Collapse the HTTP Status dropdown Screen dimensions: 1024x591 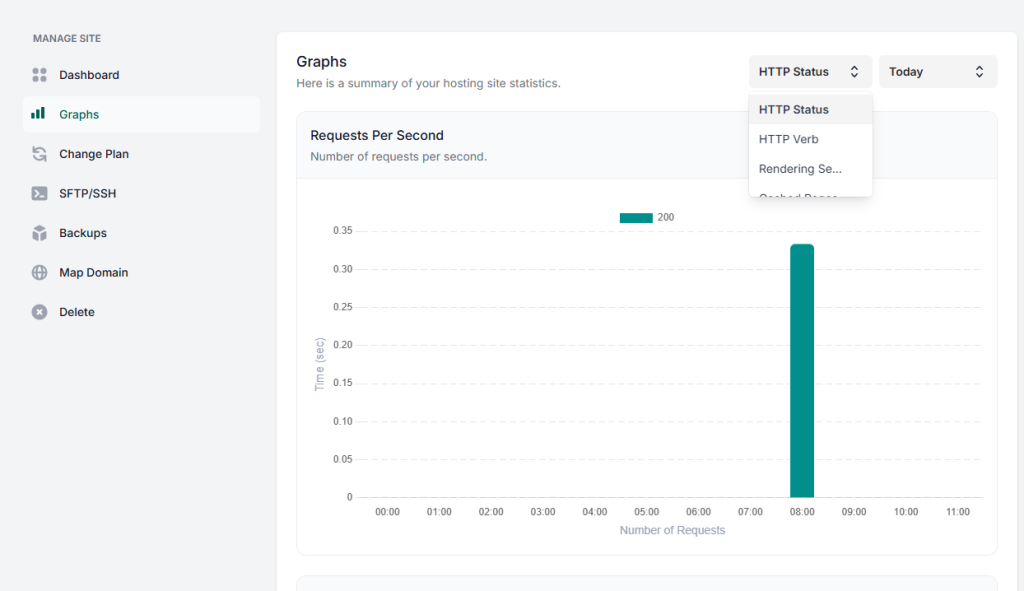tap(810, 72)
